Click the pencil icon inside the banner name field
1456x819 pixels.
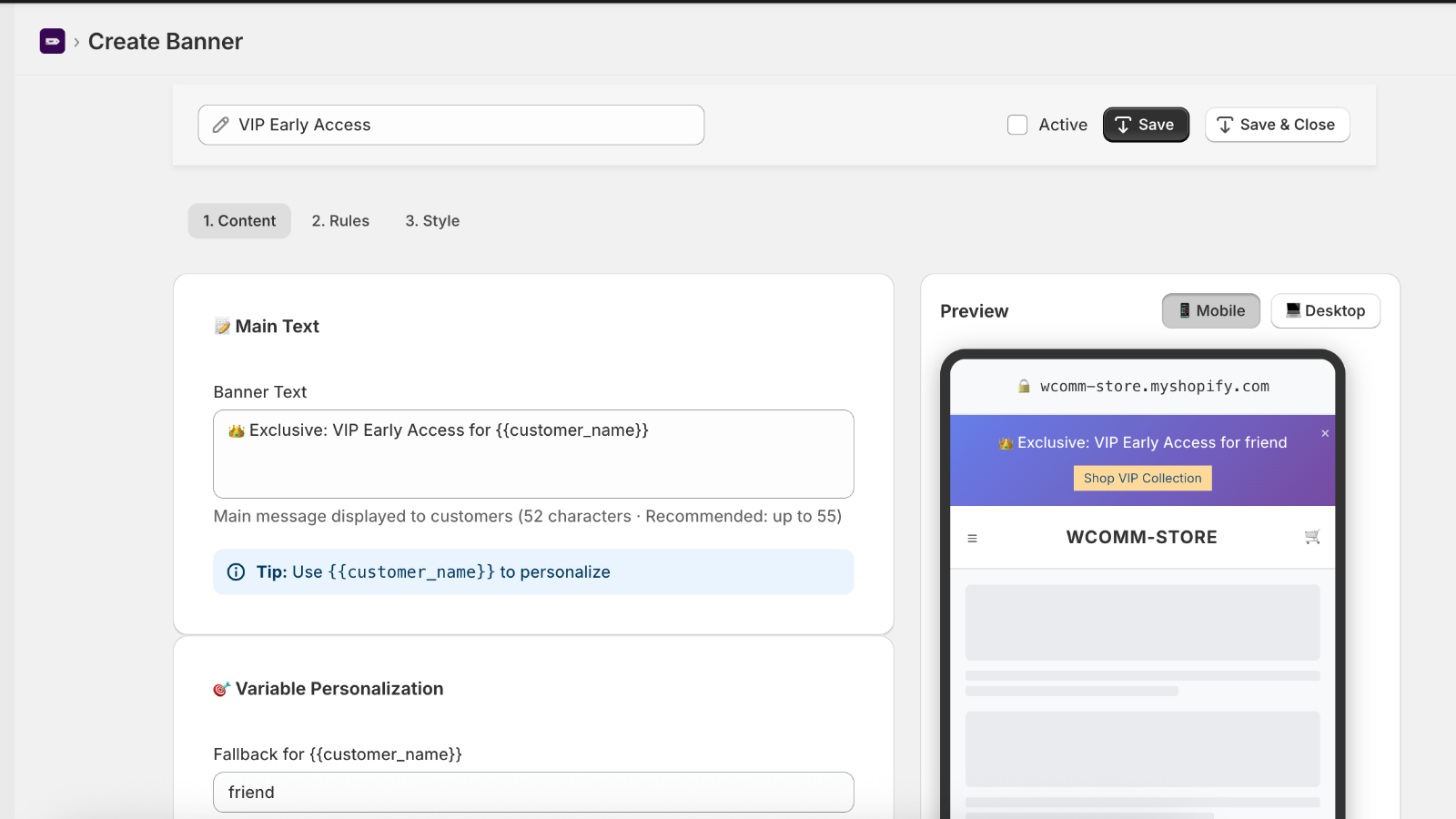coord(220,125)
